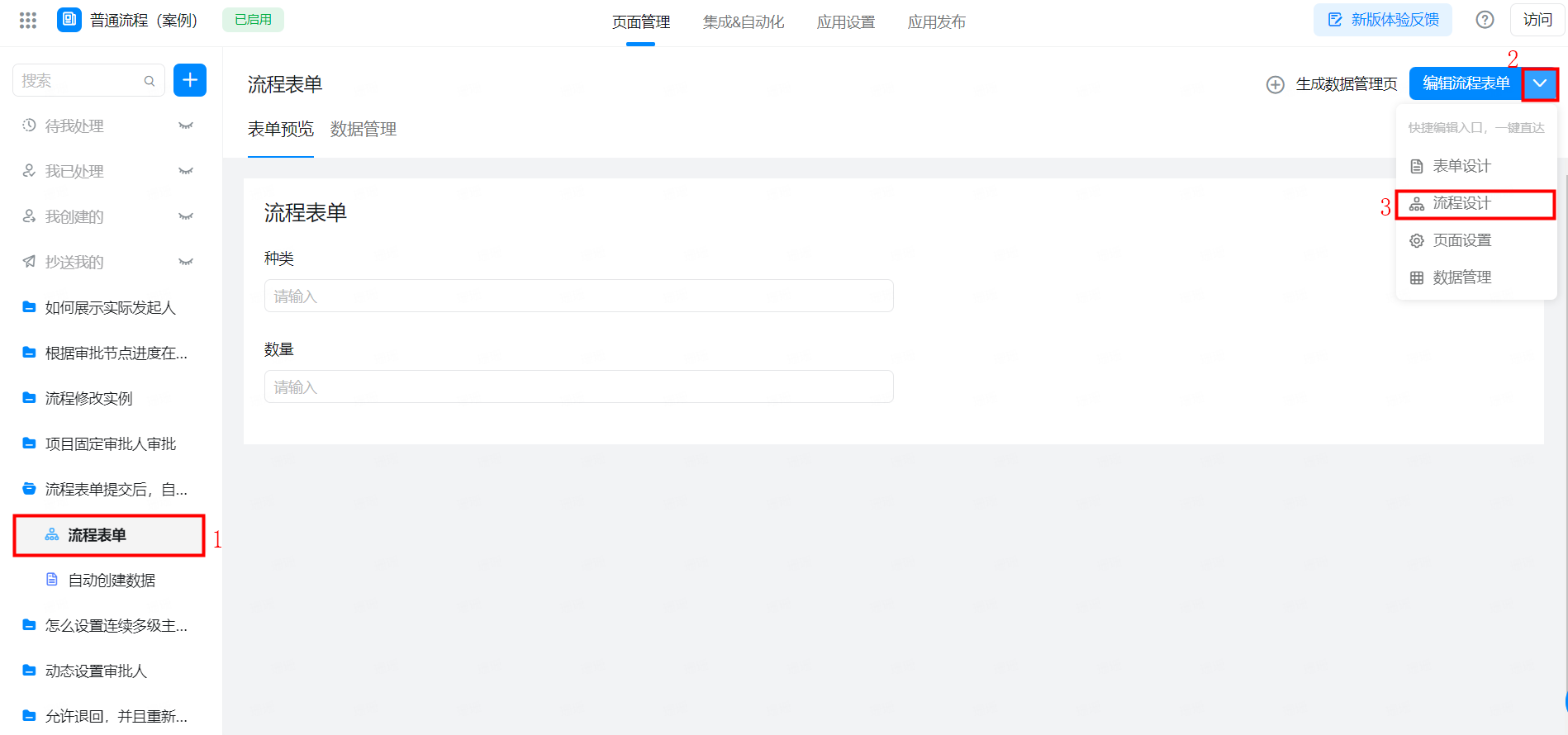1568x735 pixels.
Task: Select the 表单预览 tab
Action: click(281, 129)
